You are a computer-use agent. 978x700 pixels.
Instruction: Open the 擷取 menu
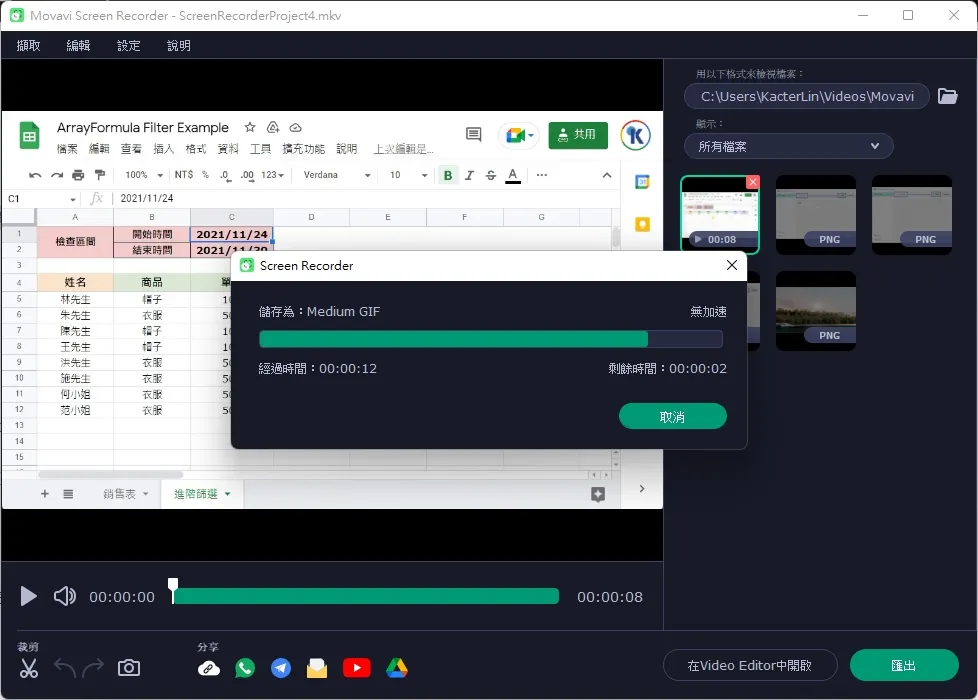[28, 46]
